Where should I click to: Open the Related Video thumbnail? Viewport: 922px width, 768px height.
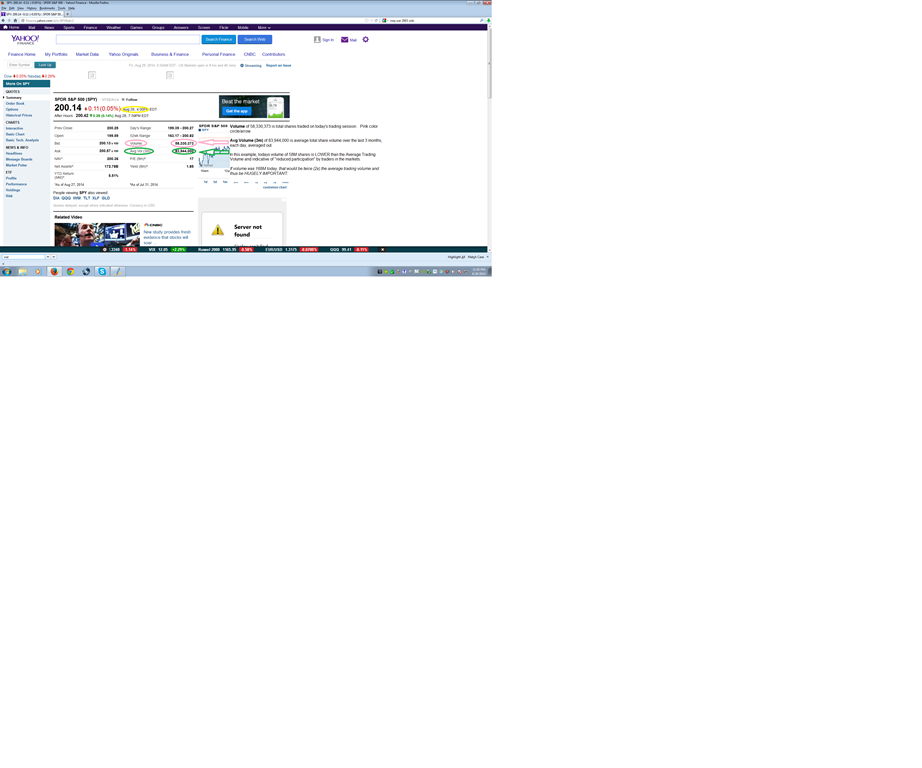(x=97, y=234)
